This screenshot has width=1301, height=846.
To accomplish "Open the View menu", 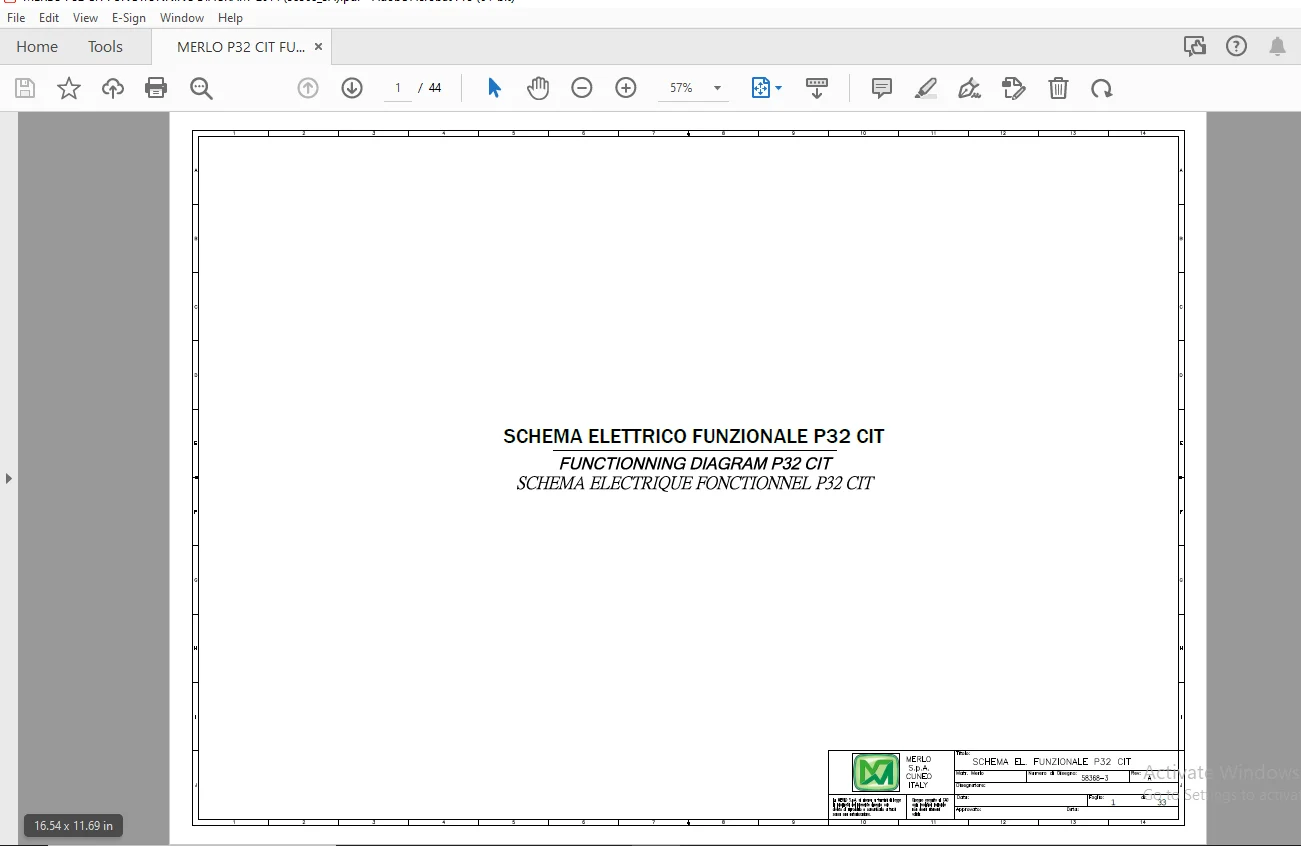I will (86, 18).
